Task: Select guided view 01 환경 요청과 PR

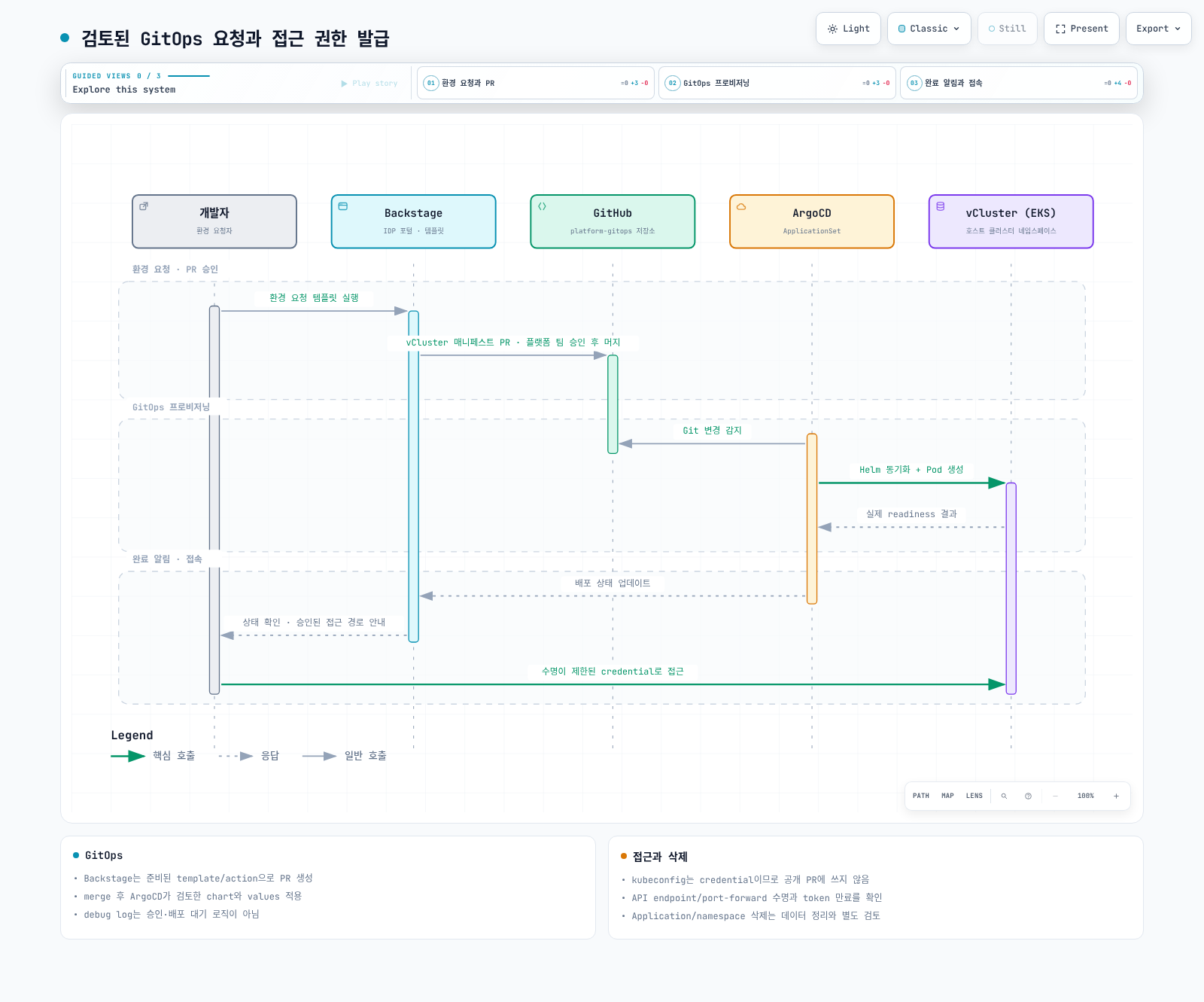Action: [x=536, y=83]
